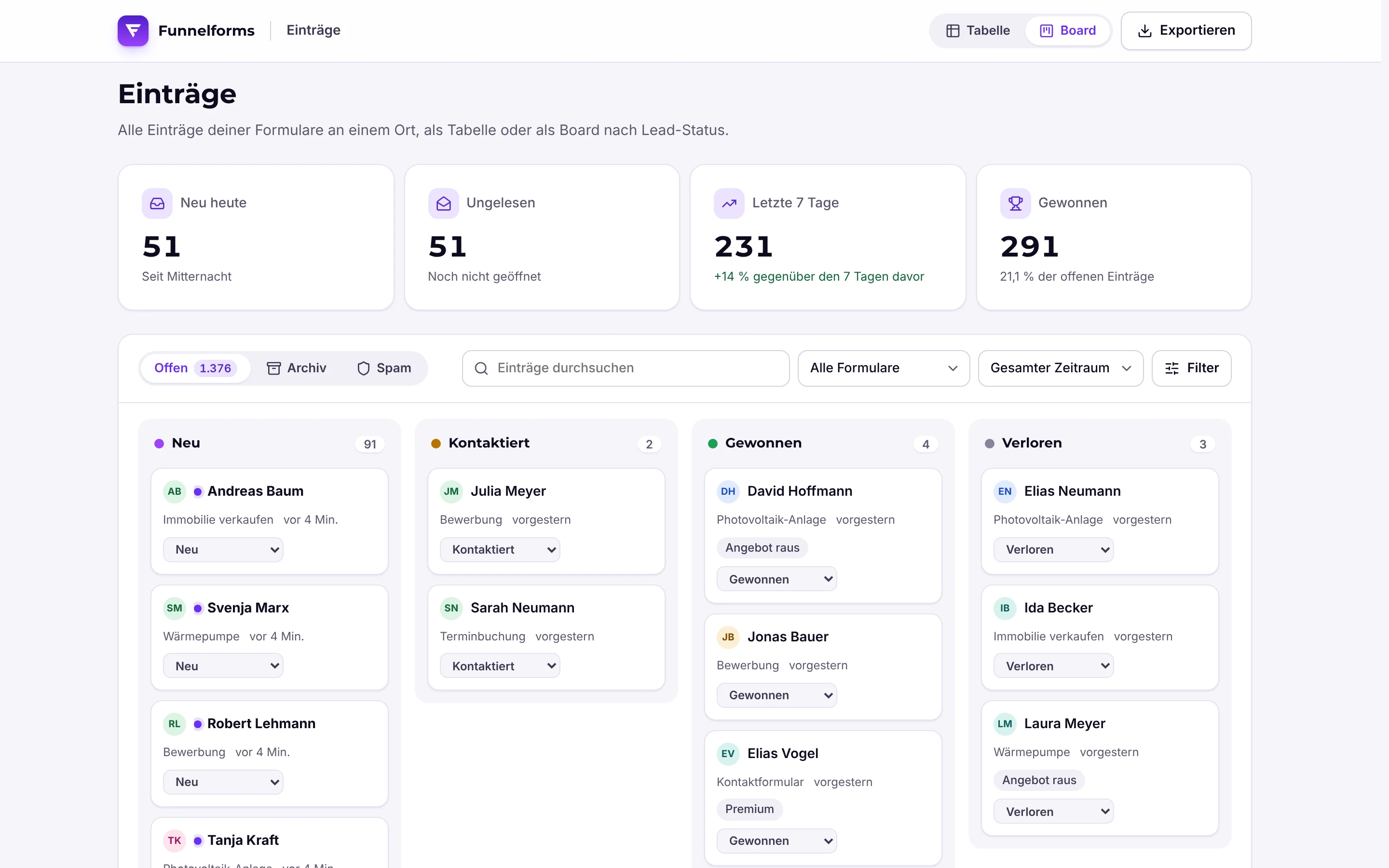Click the EN avatar of Elias Neumann
This screenshot has width=1389, height=868.
(1005, 491)
